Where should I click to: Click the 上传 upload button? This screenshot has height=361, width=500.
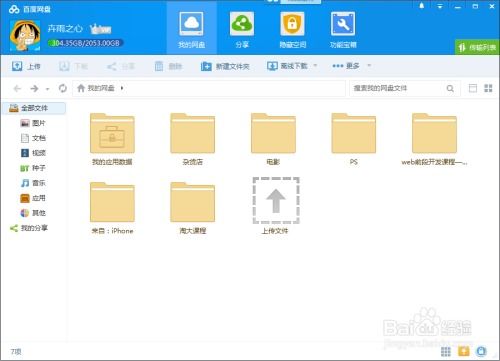pyautogui.click(x=26, y=66)
